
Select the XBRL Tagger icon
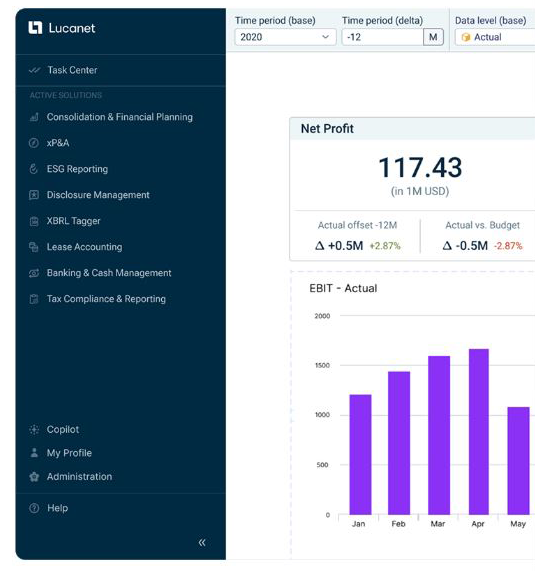click(34, 221)
